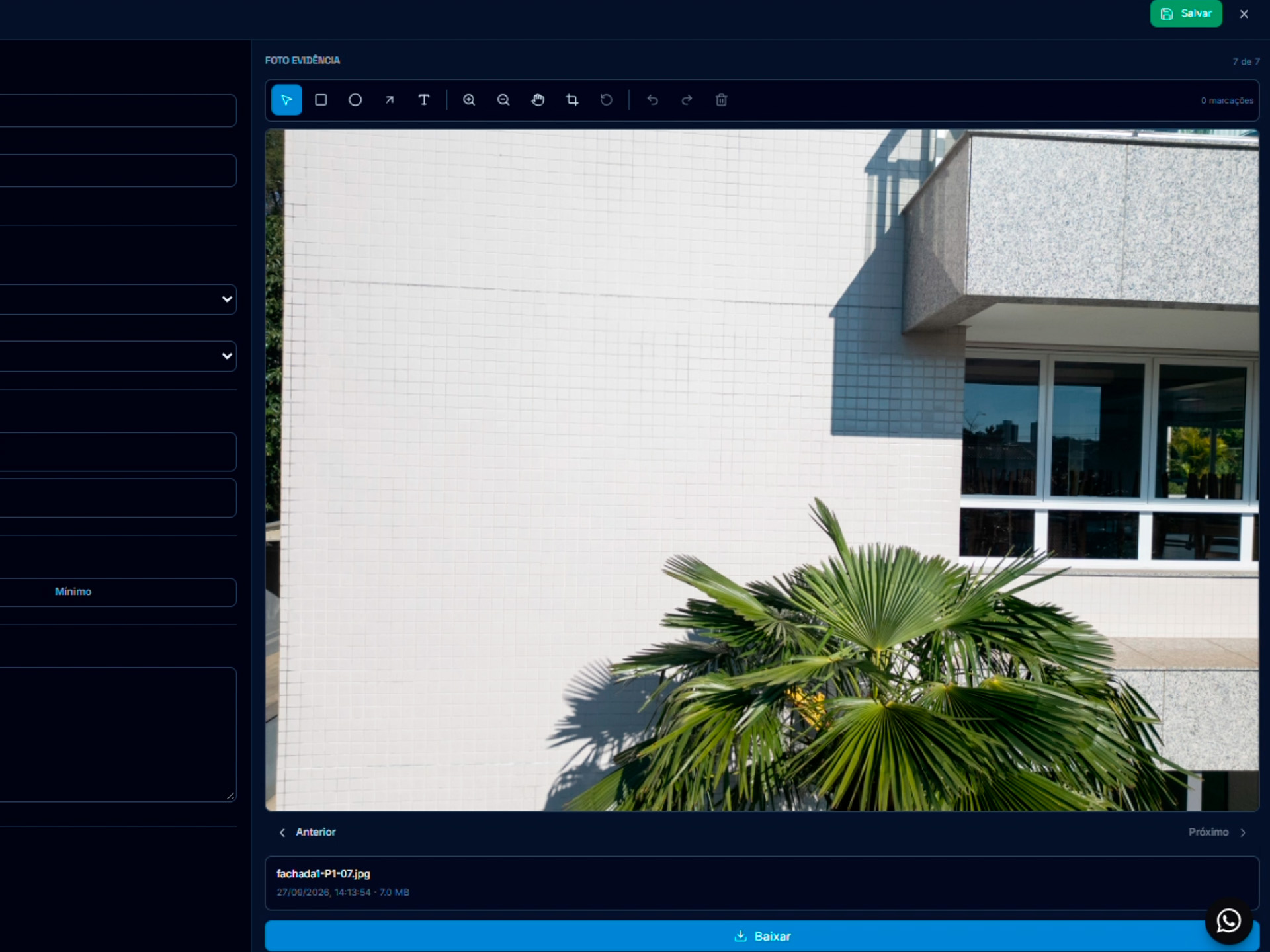Select the text annotation tool
1270x952 pixels.
pos(424,100)
